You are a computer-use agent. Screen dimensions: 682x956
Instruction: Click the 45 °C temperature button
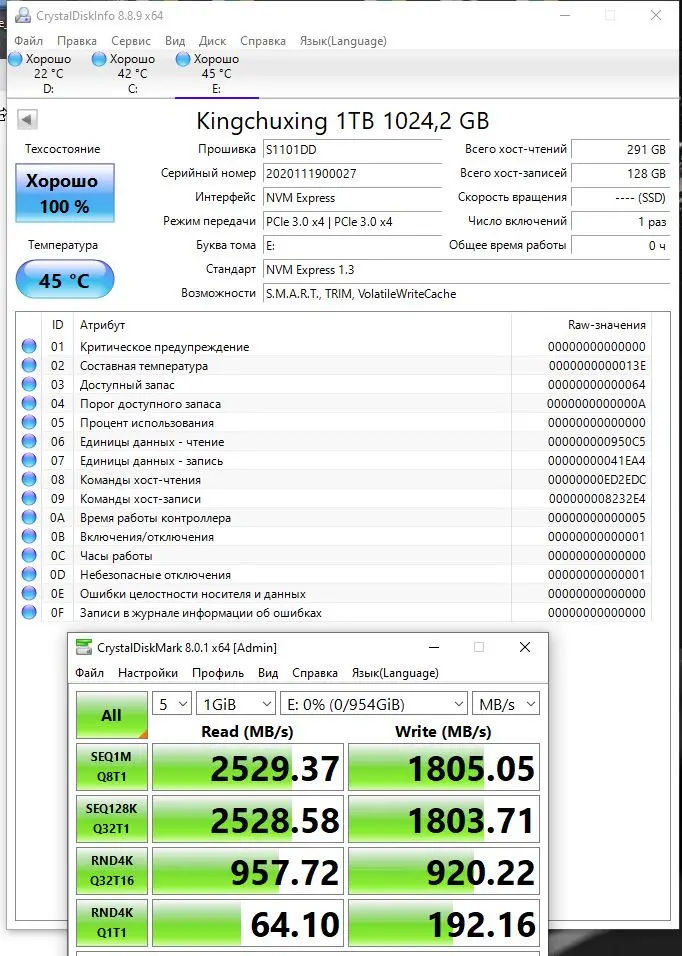[65, 280]
